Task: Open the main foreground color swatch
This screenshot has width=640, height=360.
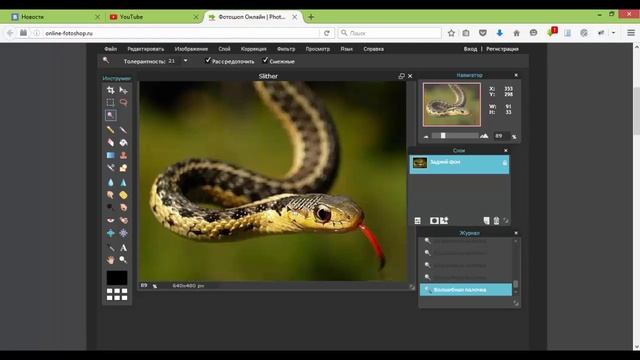Action: pyautogui.click(x=117, y=278)
